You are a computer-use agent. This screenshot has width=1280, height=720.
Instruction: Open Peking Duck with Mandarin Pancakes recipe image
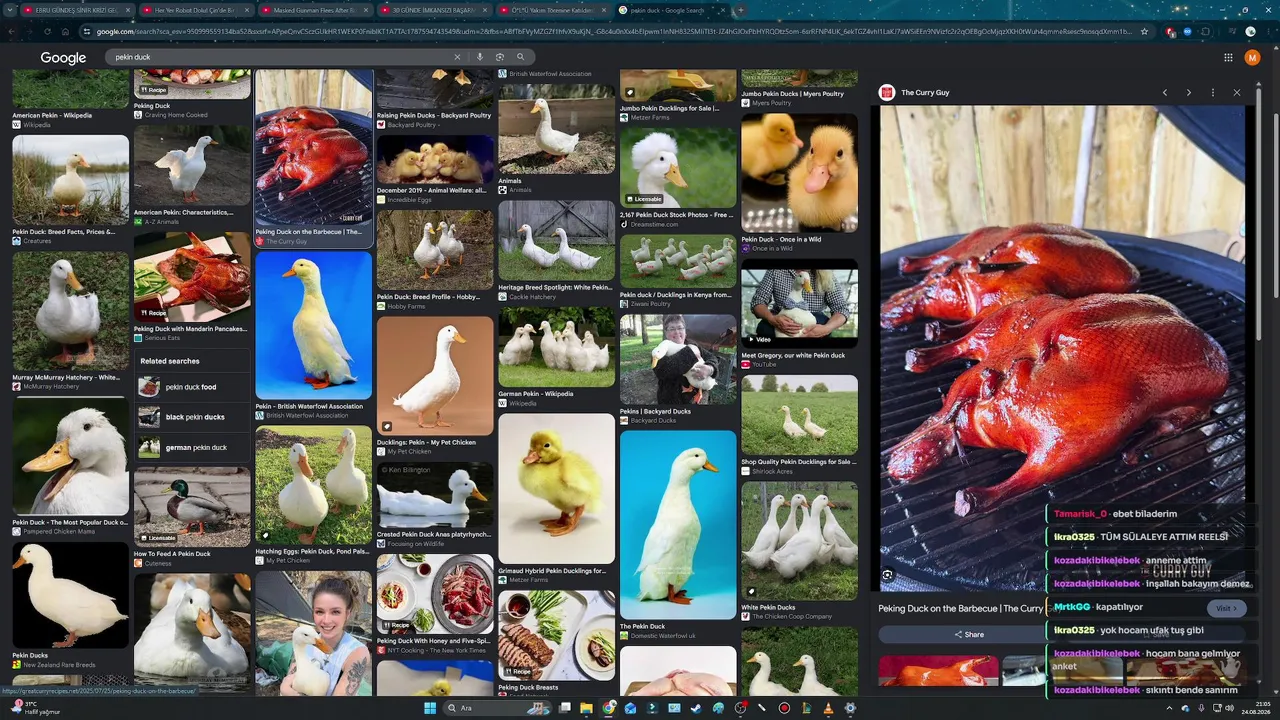[x=192, y=277]
